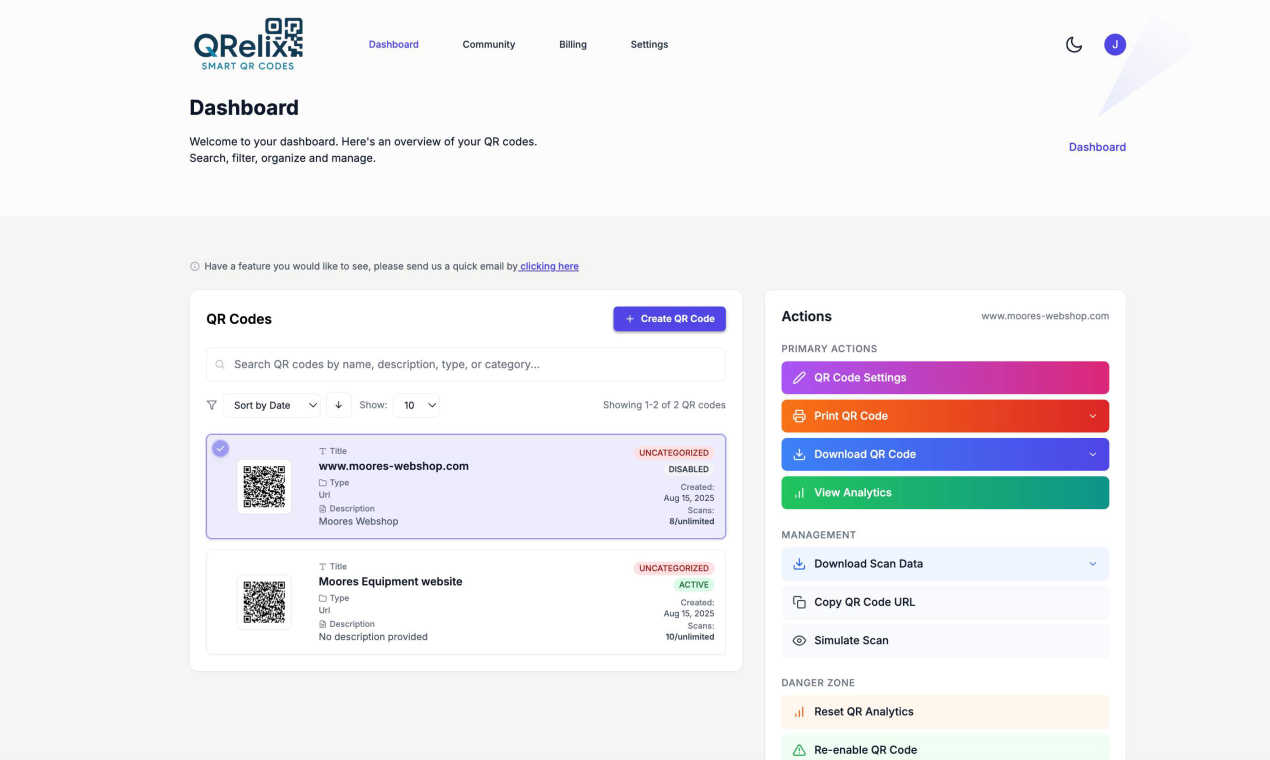The width and height of the screenshot is (1270, 760).
Task: Expand the Show 10 per-page dropdown
Action: click(x=416, y=405)
